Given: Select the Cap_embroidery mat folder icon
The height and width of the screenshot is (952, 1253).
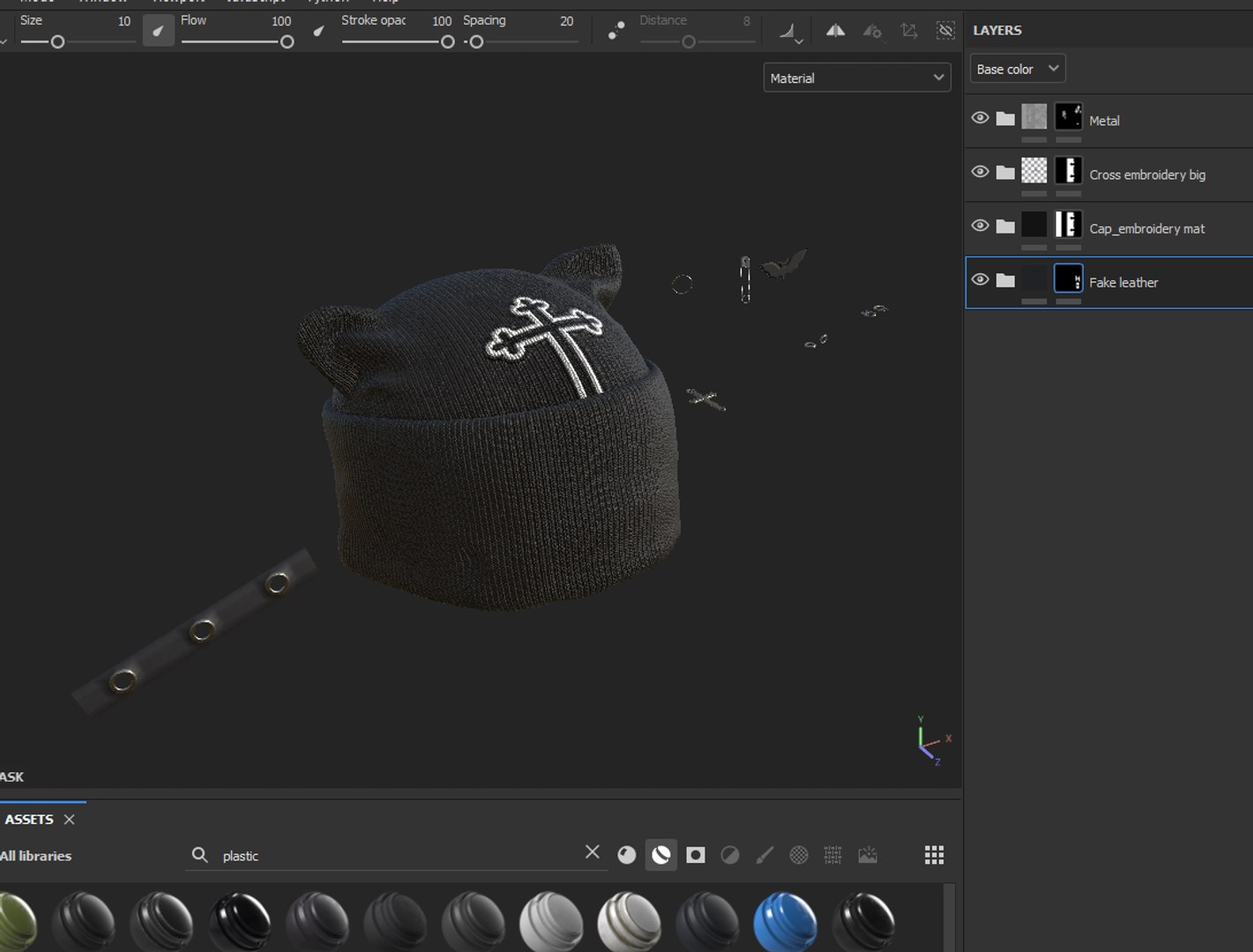Looking at the screenshot, I should pos(1005,227).
